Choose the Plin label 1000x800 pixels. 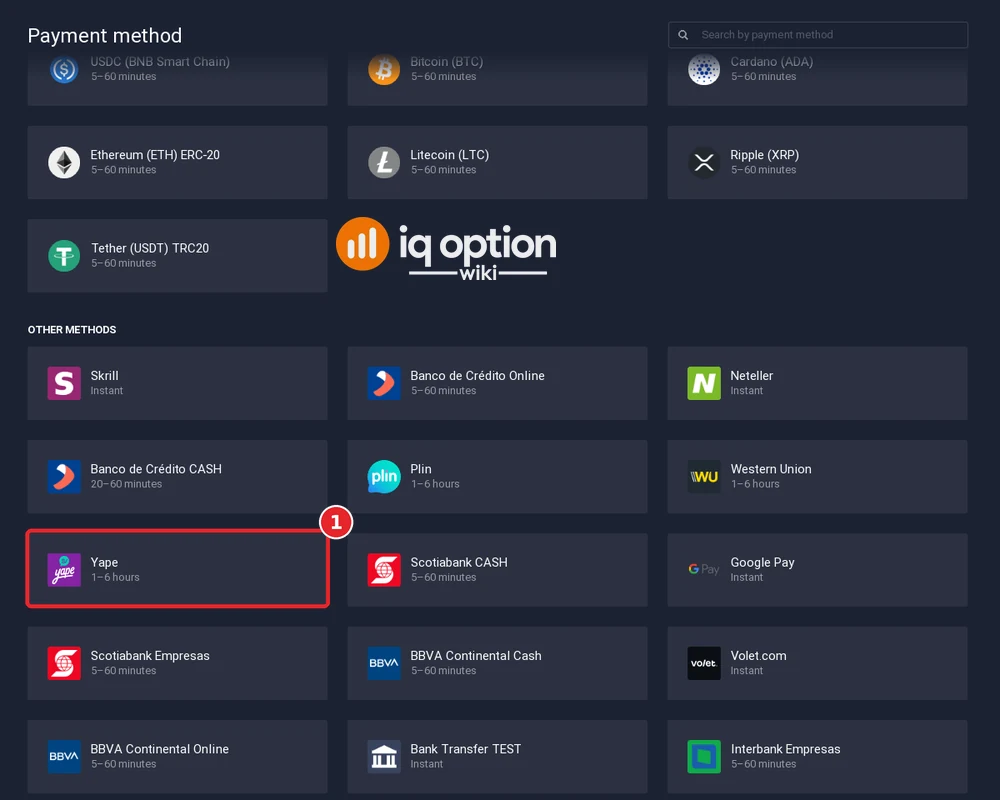click(x=421, y=469)
